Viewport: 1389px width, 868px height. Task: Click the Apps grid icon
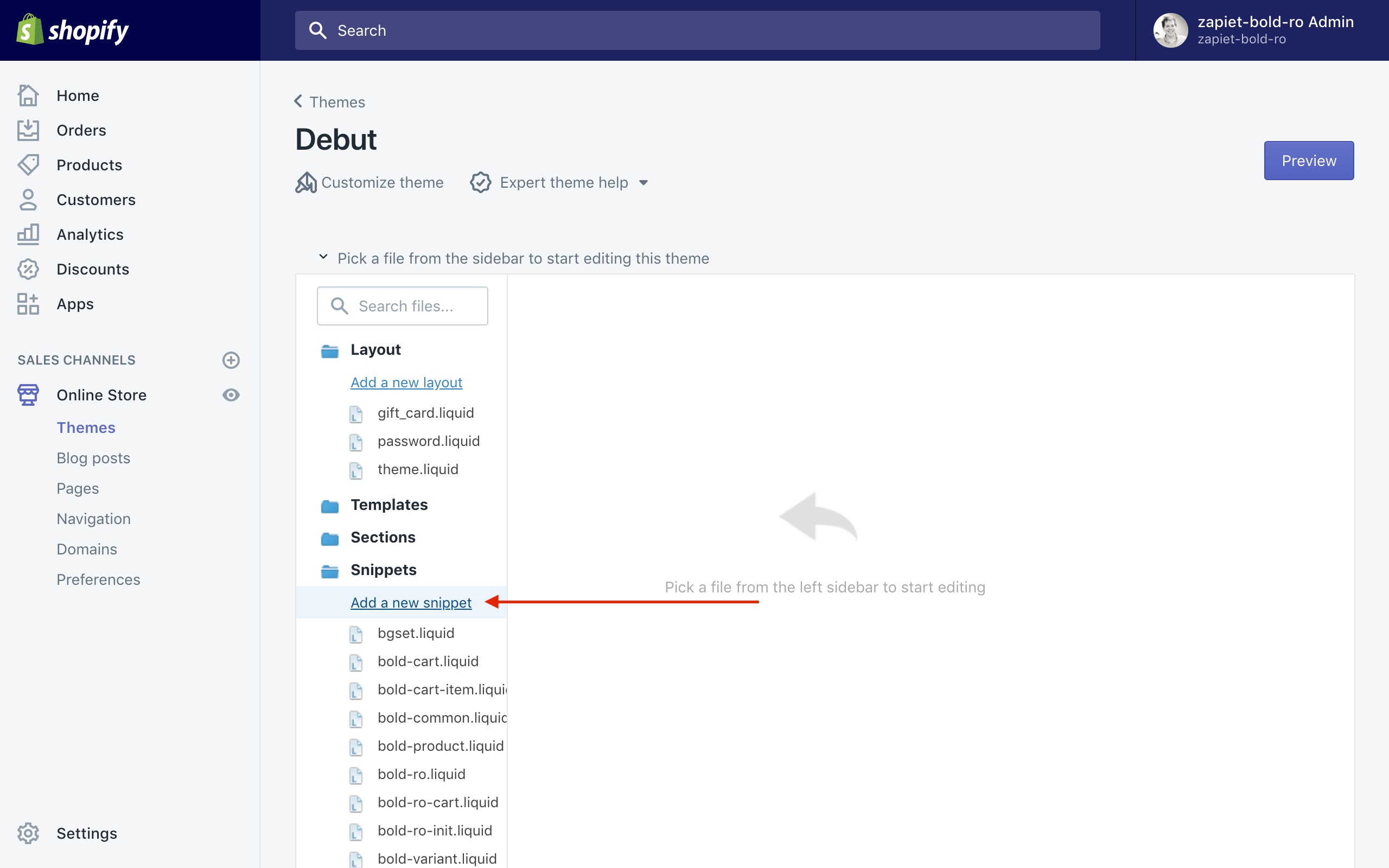pos(28,304)
